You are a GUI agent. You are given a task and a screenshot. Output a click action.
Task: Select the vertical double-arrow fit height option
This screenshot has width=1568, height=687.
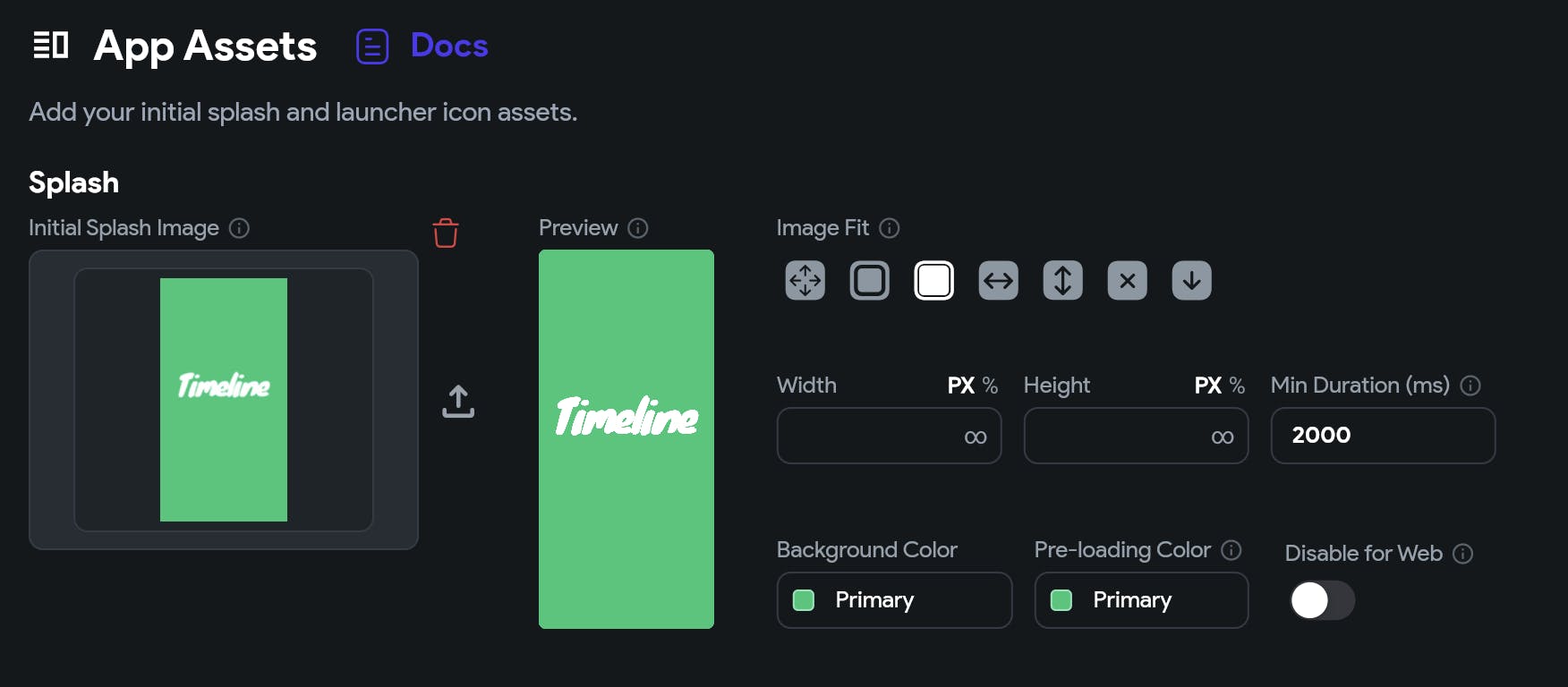point(1062,281)
